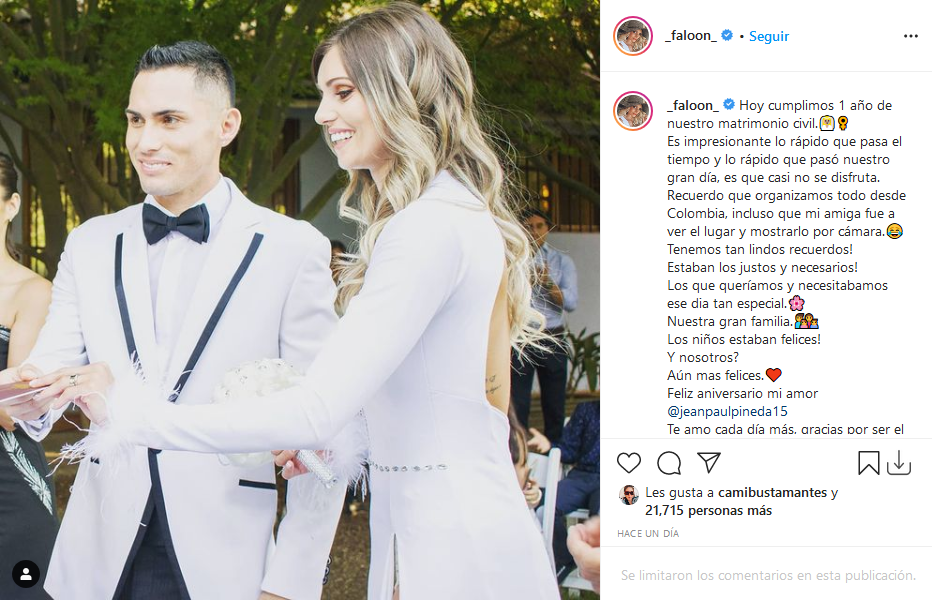Click the wedding photo

[x=300, y=300]
